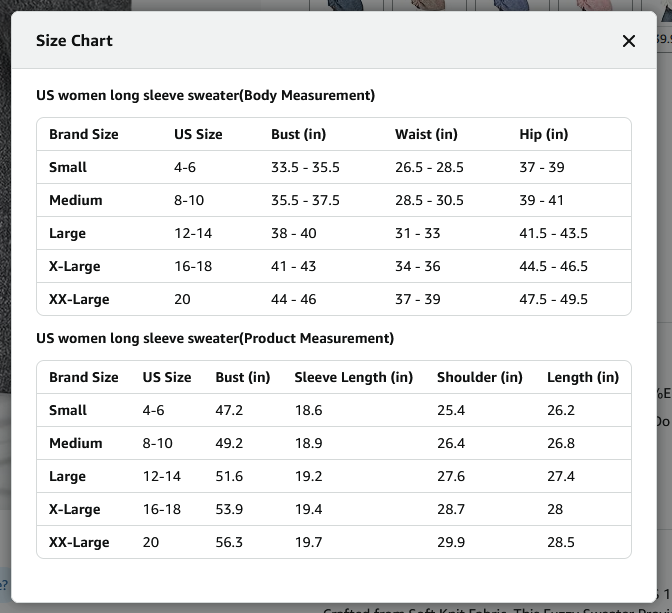Viewport: 672px width, 613px height.
Task: Click the Waist (in) column header
Action: [x=426, y=134]
